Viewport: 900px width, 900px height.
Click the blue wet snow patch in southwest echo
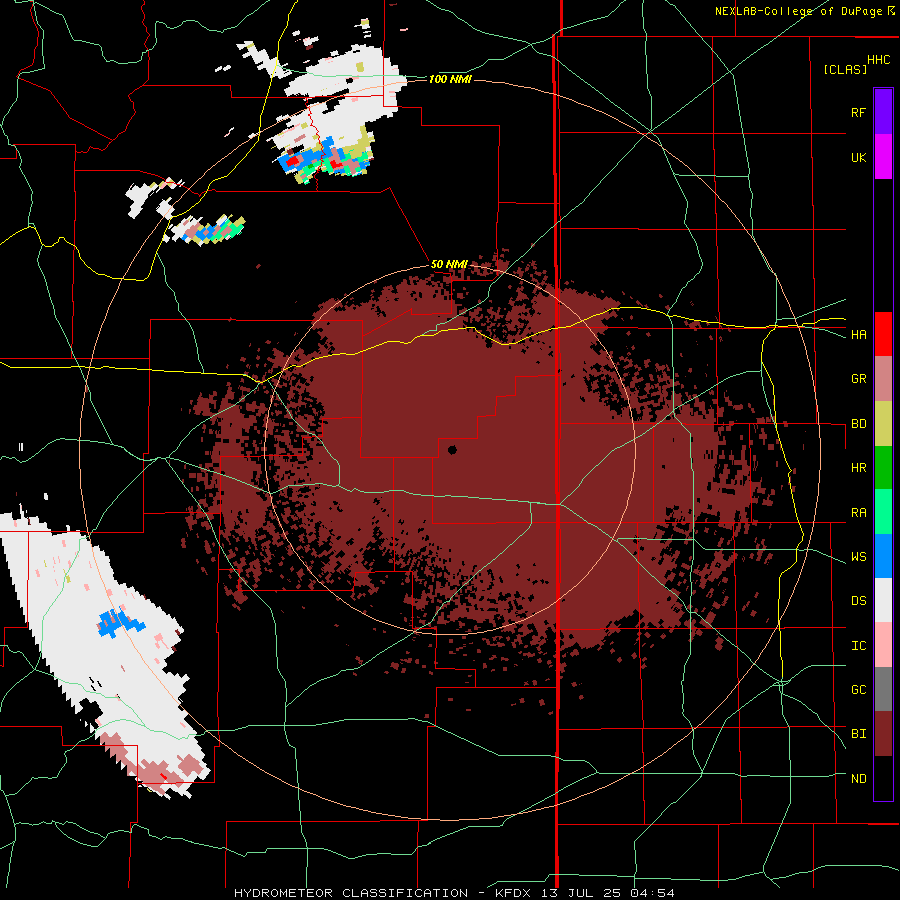(x=119, y=622)
